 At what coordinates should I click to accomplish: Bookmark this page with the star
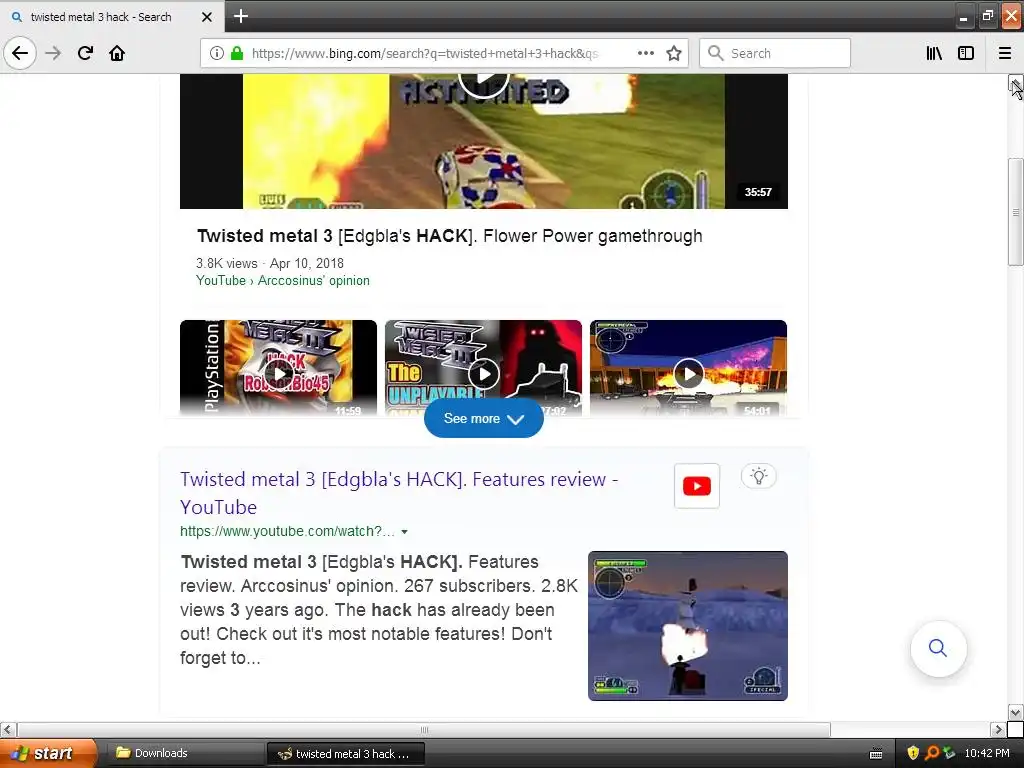click(674, 53)
